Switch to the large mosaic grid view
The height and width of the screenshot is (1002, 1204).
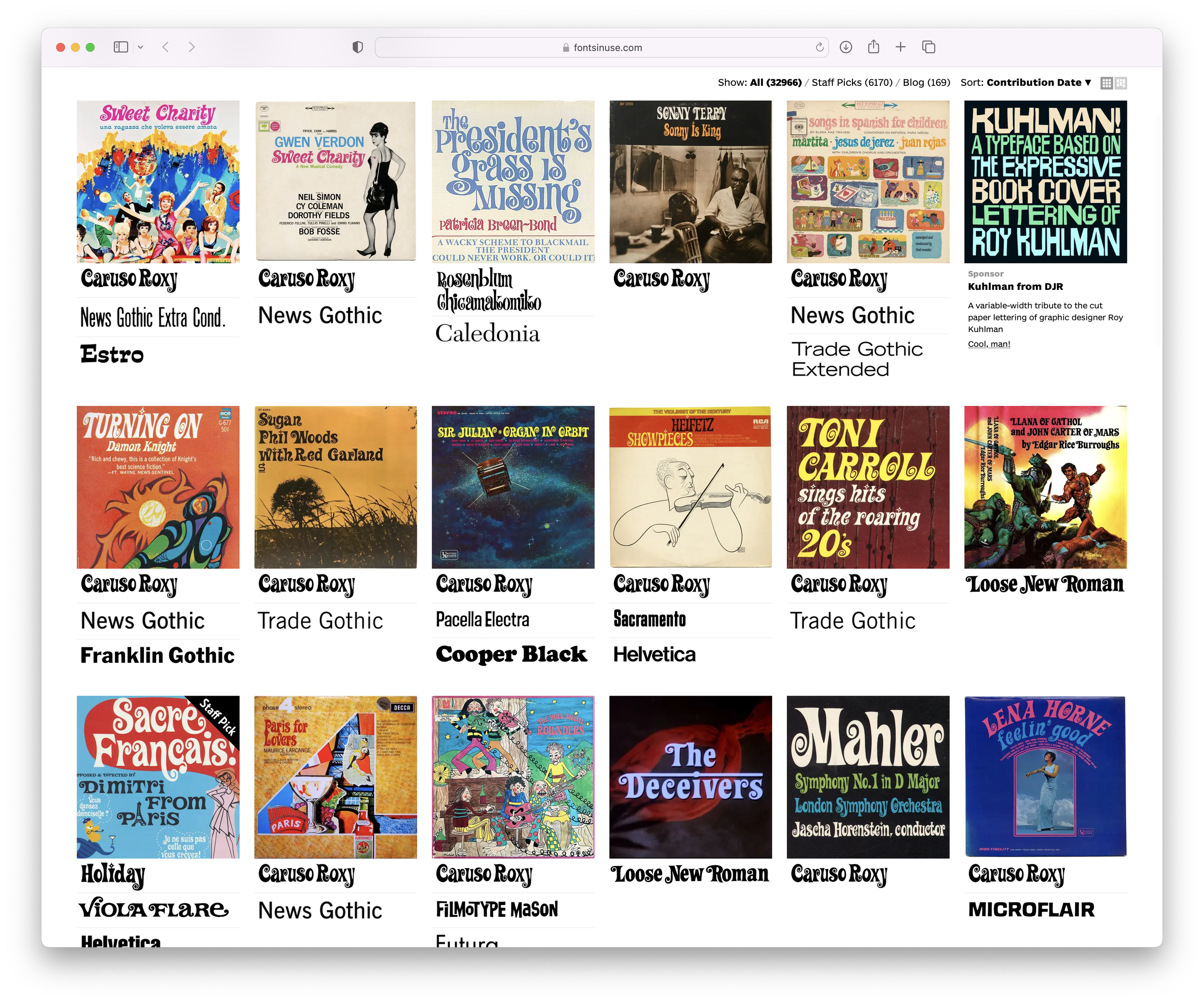pos(1121,83)
